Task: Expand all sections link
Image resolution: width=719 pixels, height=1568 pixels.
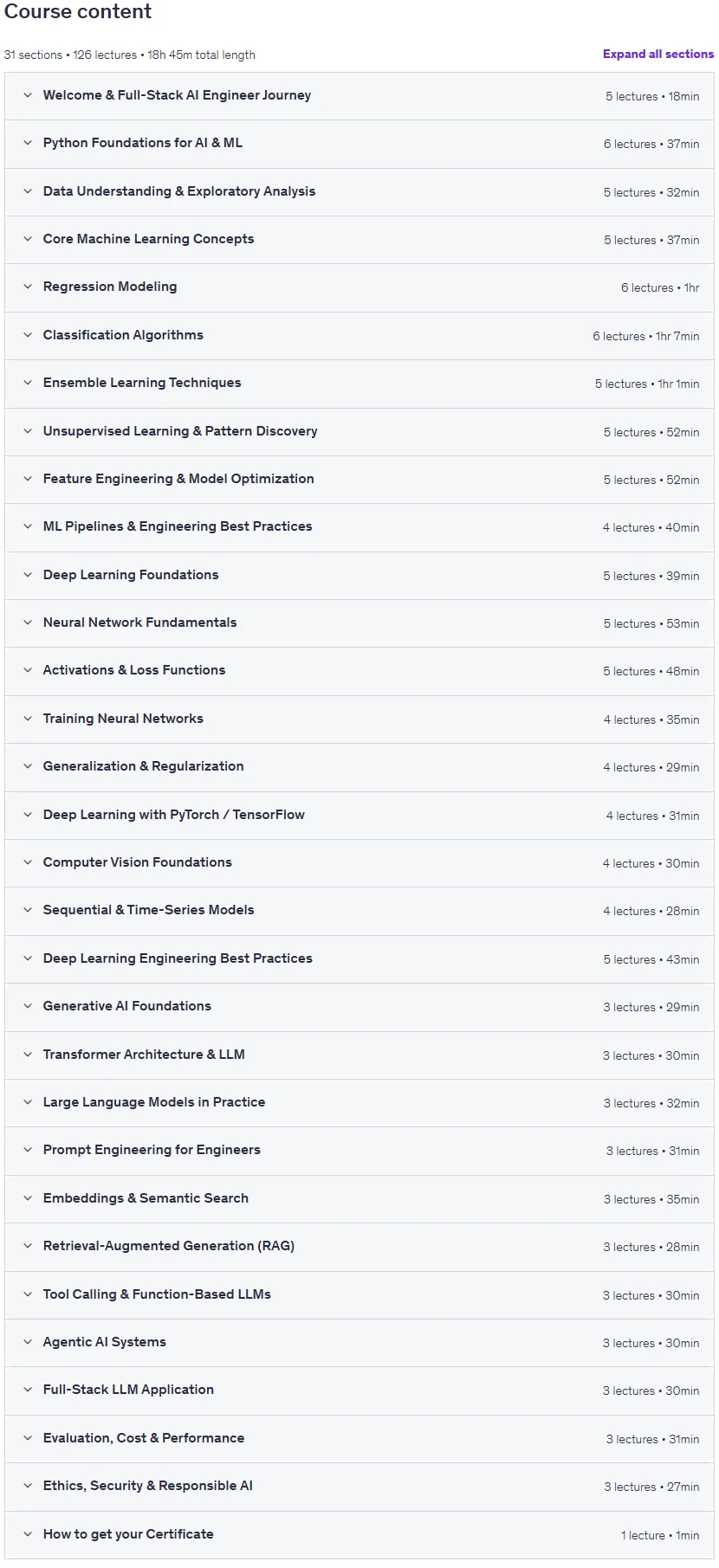Action: [x=658, y=54]
